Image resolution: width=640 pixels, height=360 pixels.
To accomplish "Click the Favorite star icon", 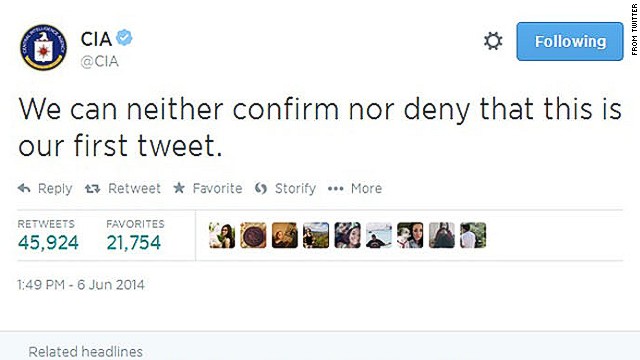I will pyautogui.click(x=179, y=188).
